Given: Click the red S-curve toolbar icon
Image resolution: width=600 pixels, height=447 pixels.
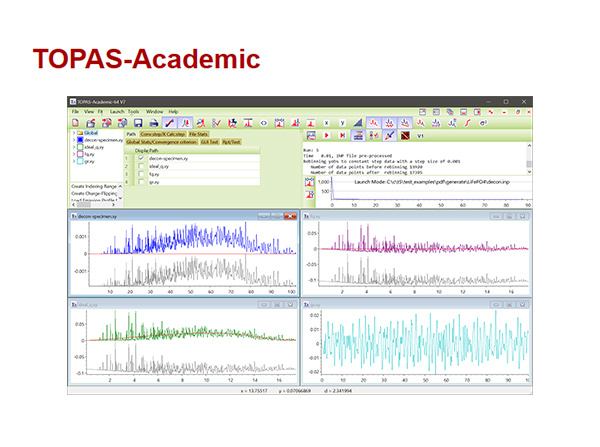Looking at the screenshot, I should coord(468,123).
